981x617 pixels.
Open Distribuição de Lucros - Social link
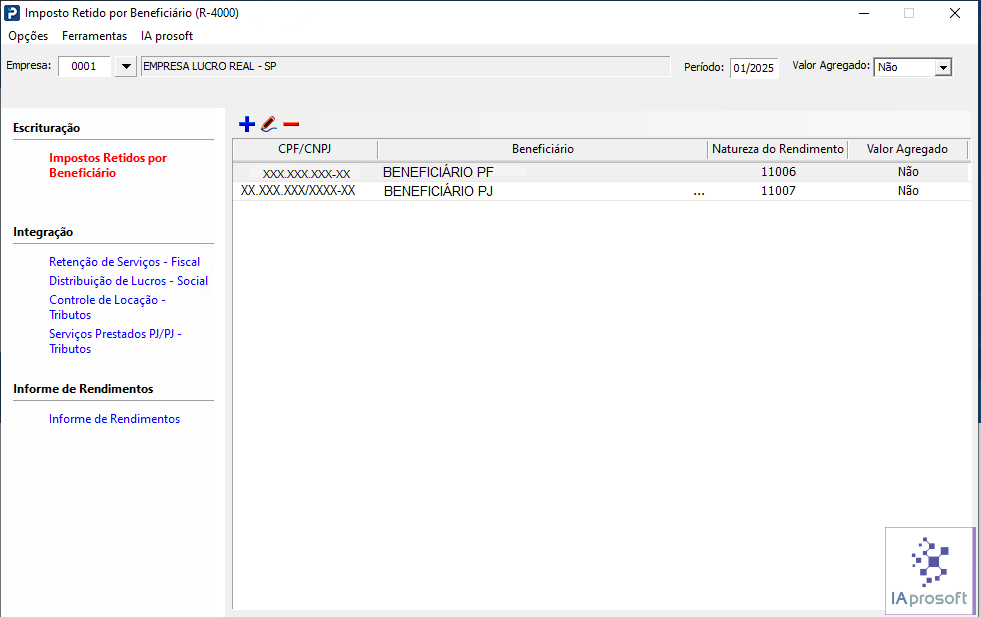click(128, 280)
